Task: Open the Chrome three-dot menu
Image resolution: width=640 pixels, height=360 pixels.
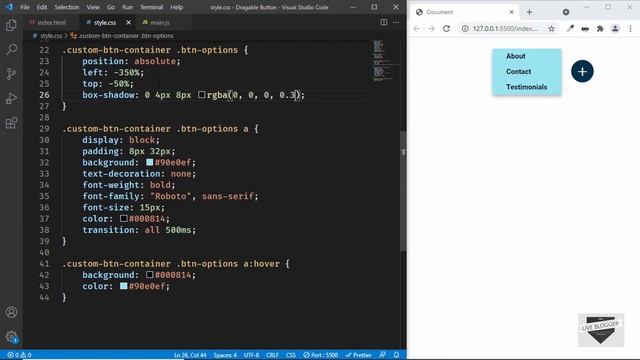Action: coord(630,29)
